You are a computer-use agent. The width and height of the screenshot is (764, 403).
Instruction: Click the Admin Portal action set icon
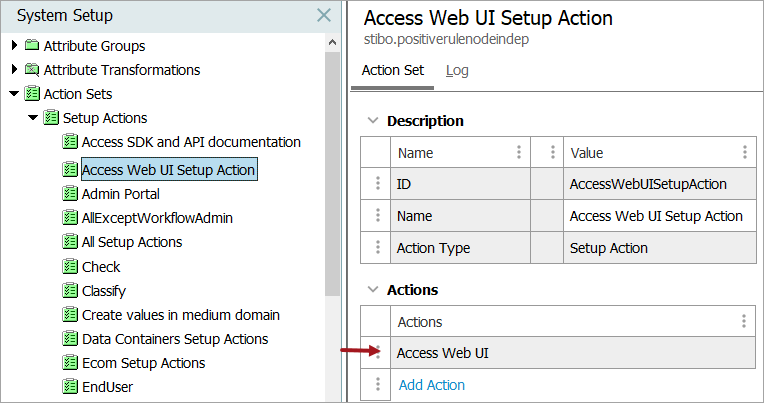tap(70, 194)
